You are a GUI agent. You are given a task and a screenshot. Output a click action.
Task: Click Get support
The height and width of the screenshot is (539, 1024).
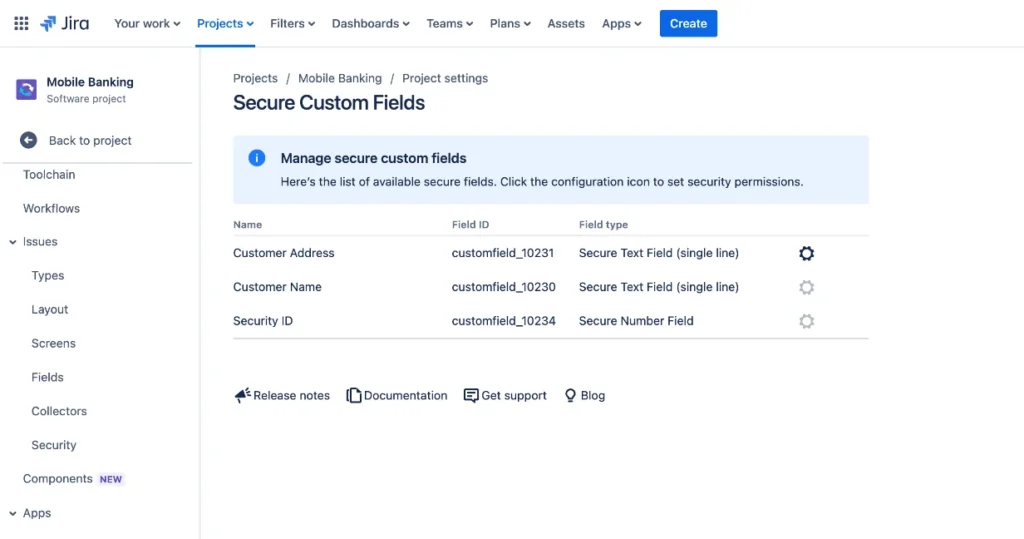pos(505,396)
